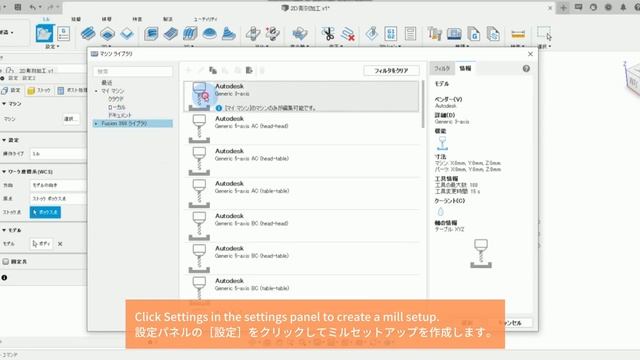Open the Machine Library monitor icon in ribbon
This screenshot has width=640, height=360.
(454, 33)
